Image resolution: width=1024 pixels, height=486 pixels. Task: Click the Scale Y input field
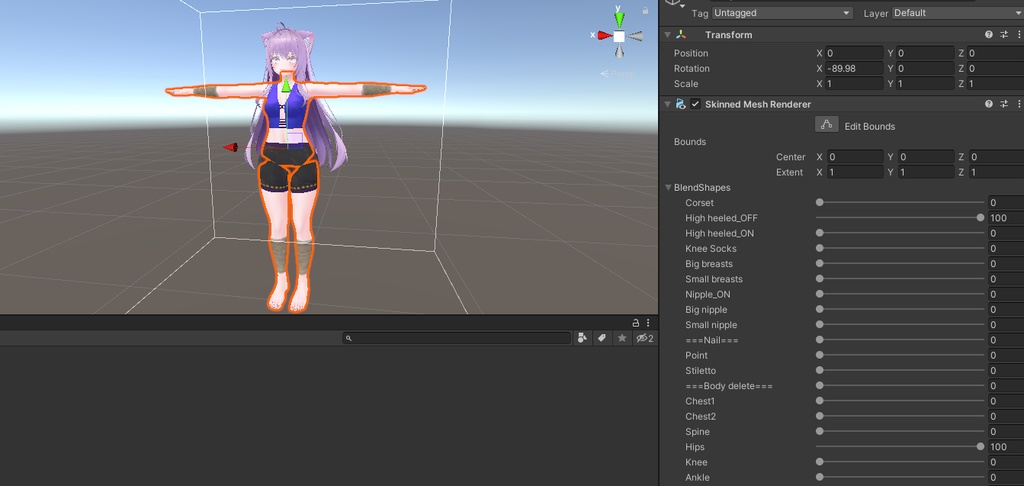click(925, 84)
